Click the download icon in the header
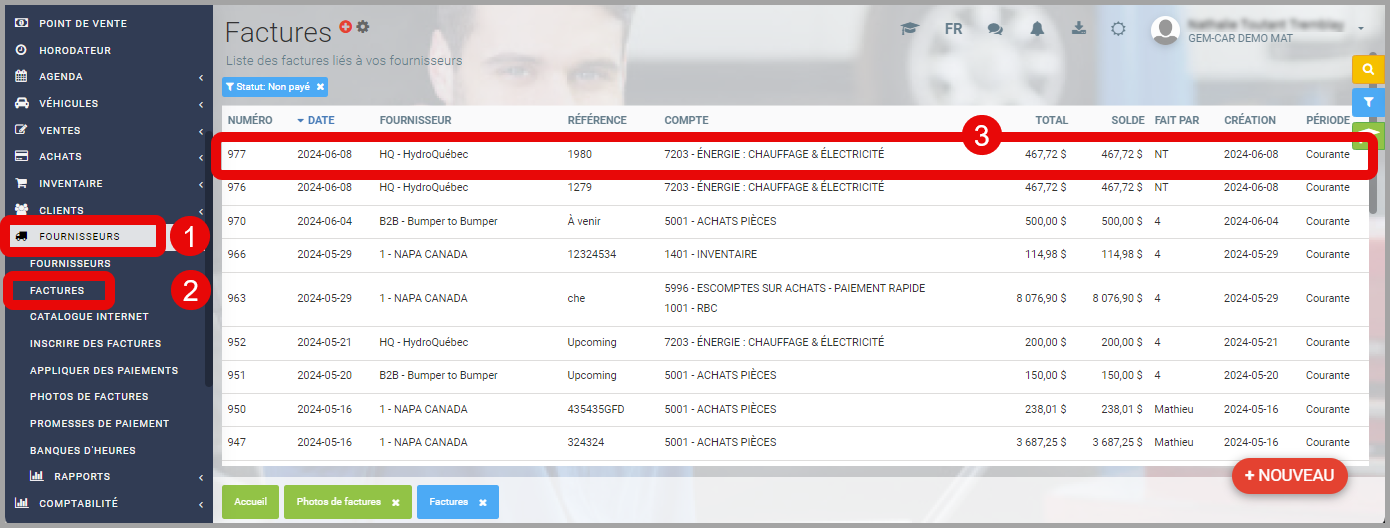The height and width of the screenshot is (528, 1390). (1079, 29)
